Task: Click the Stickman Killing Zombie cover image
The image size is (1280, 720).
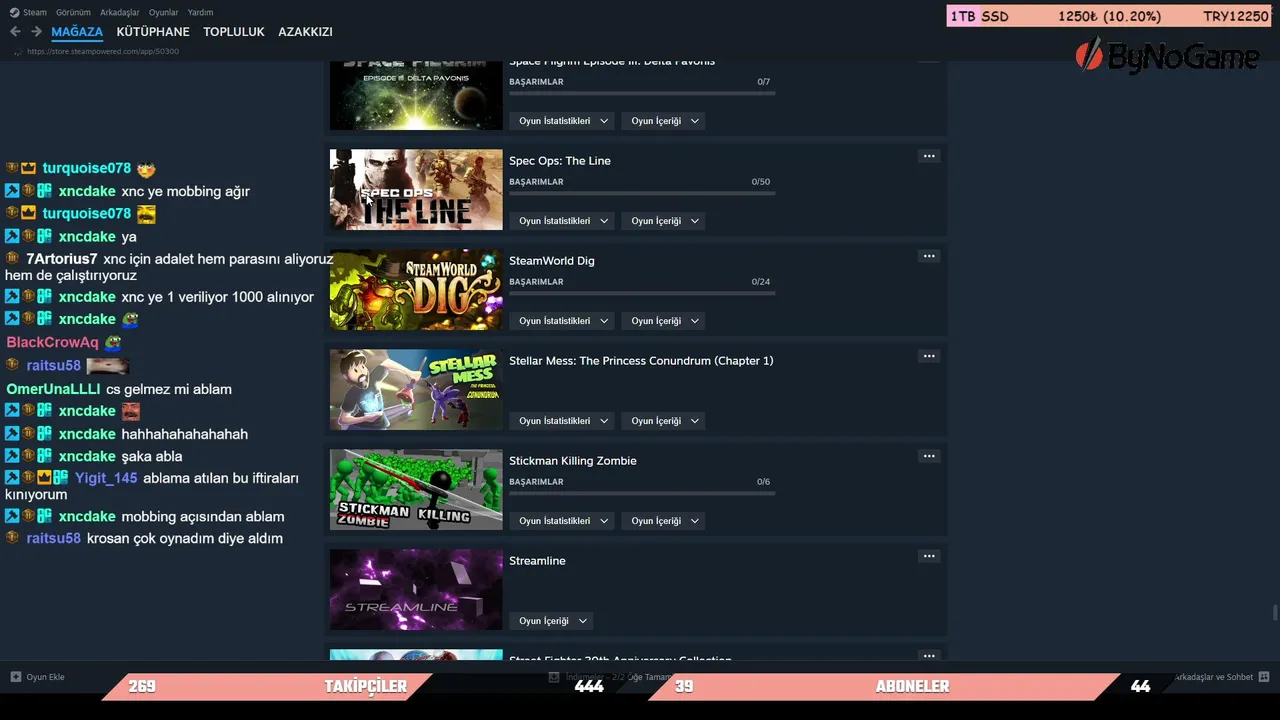Action: click(416, 490)
